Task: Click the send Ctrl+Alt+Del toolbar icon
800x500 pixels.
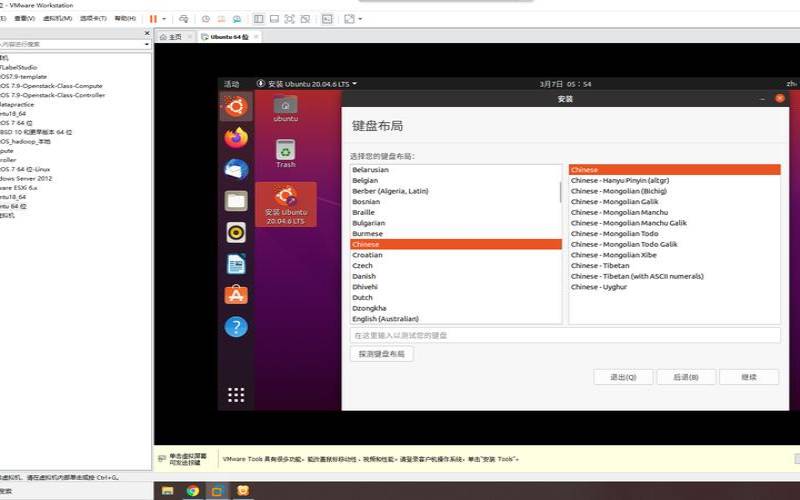Action: 184,19
